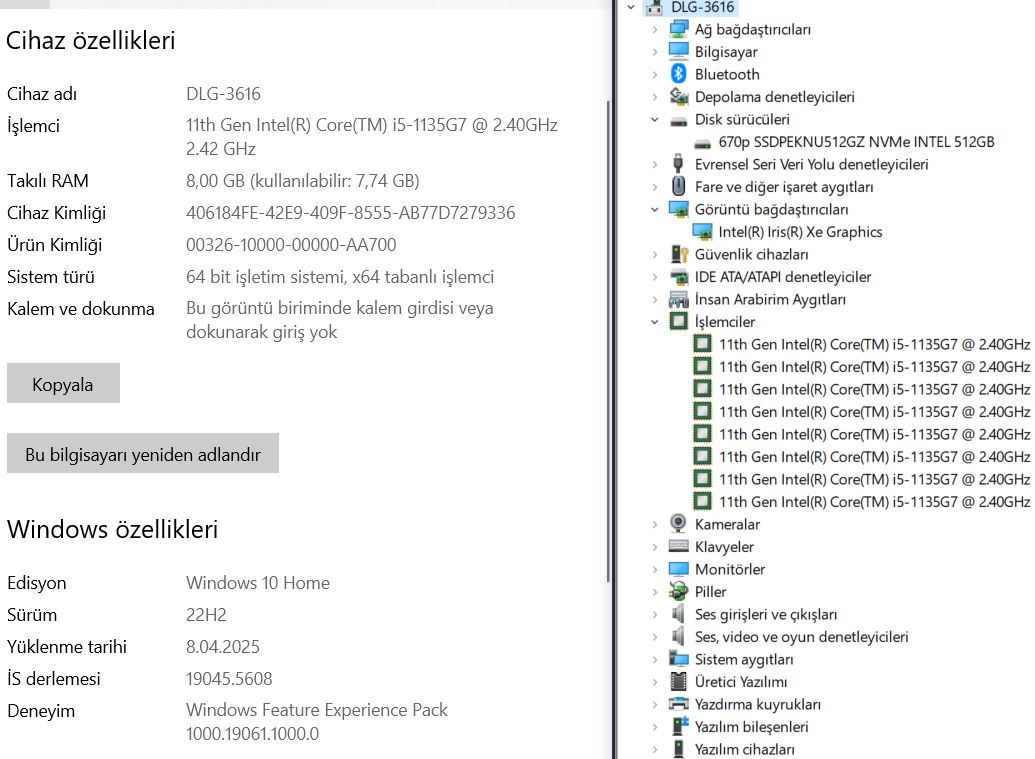1035x759 pixels.
Task: Click the Sistem aygıtları icon
Action: click(679, 659)
